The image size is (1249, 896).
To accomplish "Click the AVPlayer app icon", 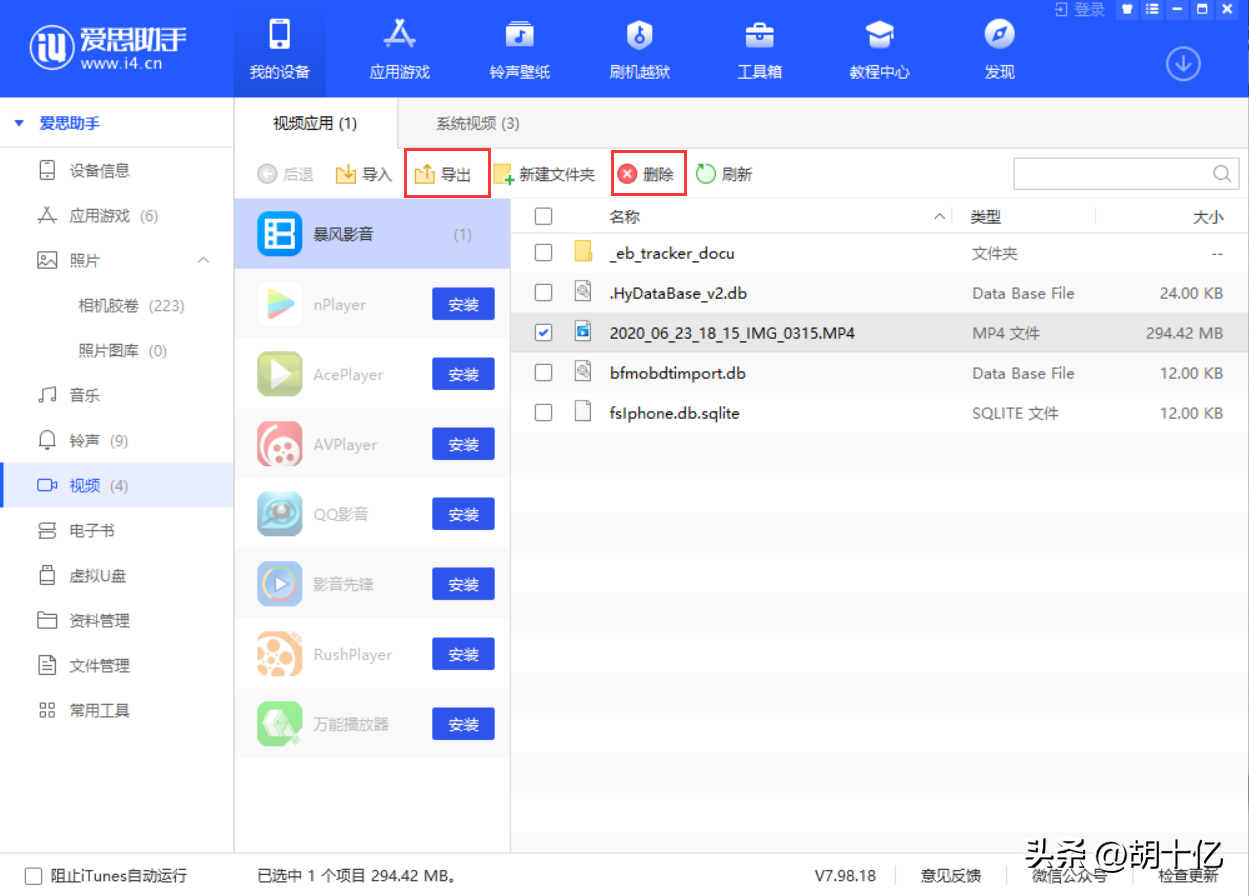I will pos(279,444).
